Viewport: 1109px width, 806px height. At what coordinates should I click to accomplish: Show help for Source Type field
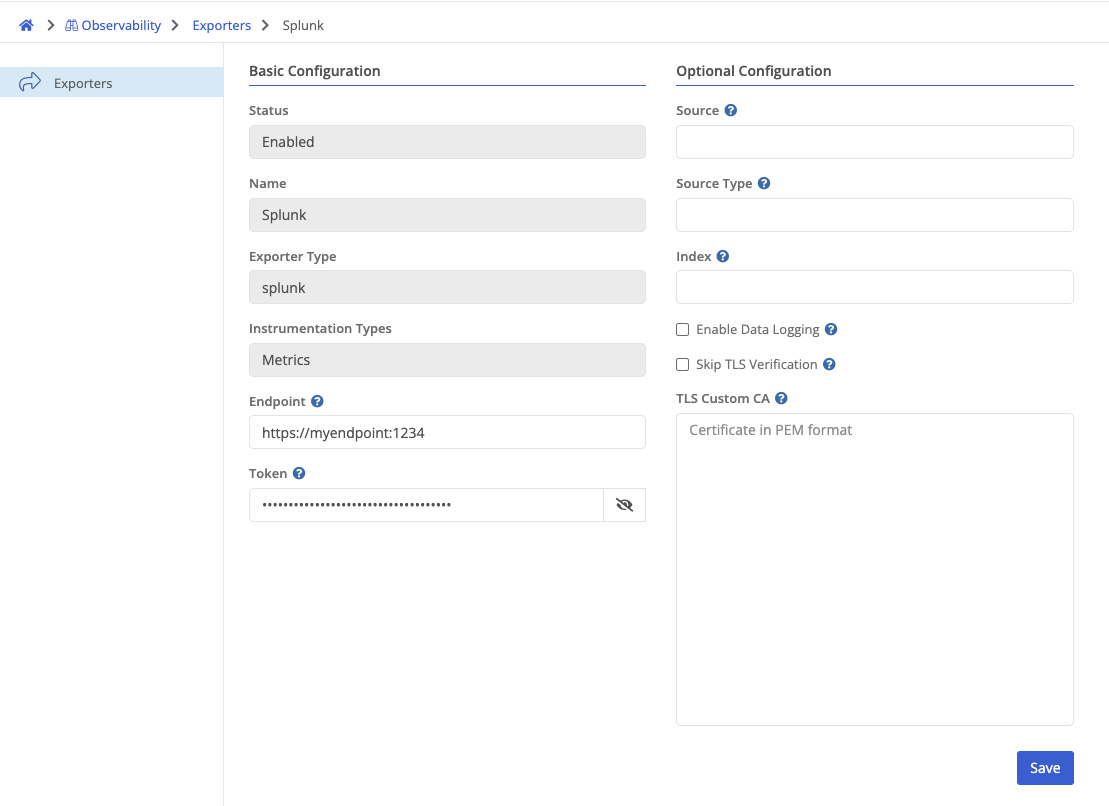click(764, 183)
